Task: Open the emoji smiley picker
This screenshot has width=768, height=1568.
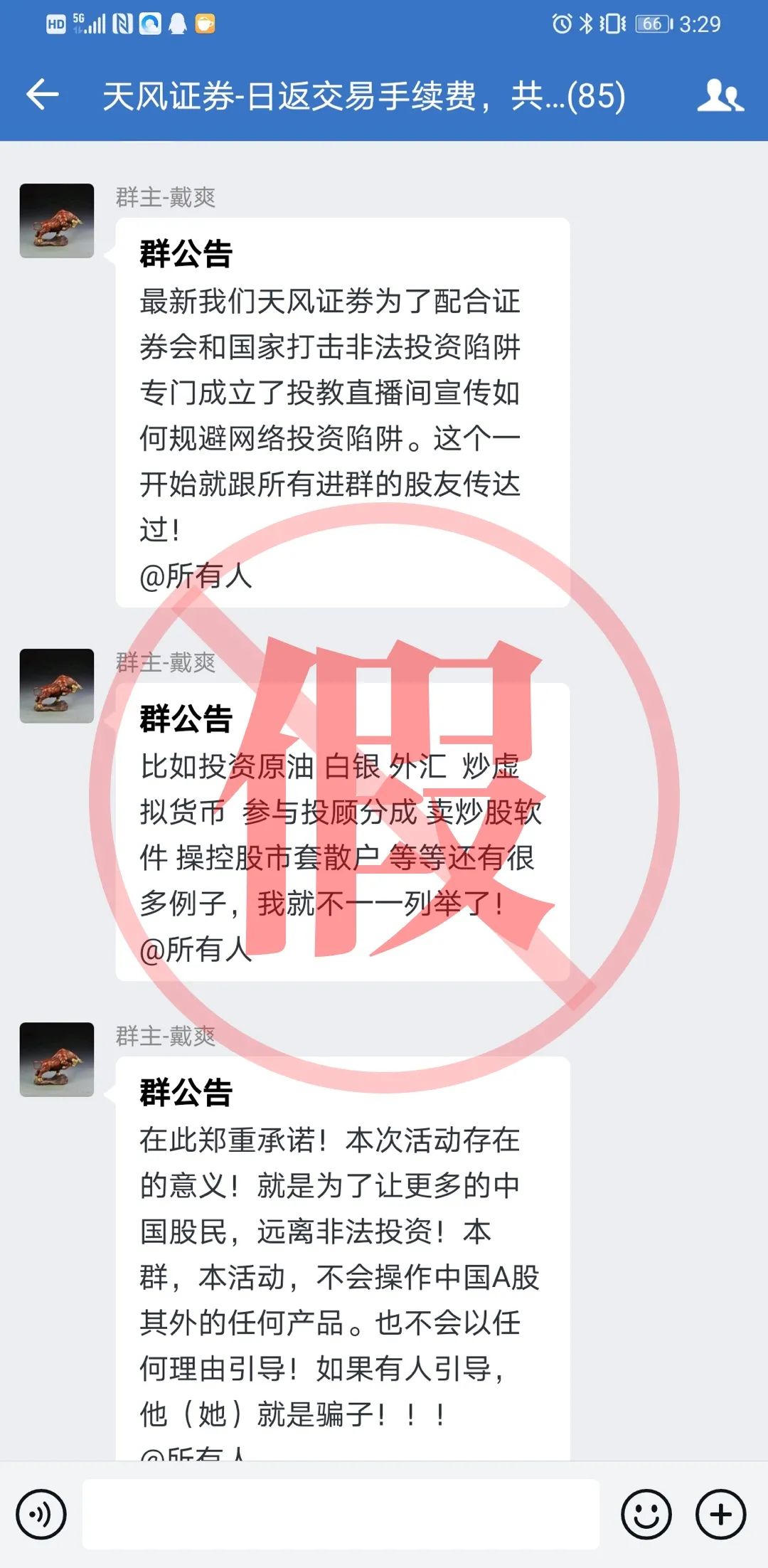Action: [646, 1515]
